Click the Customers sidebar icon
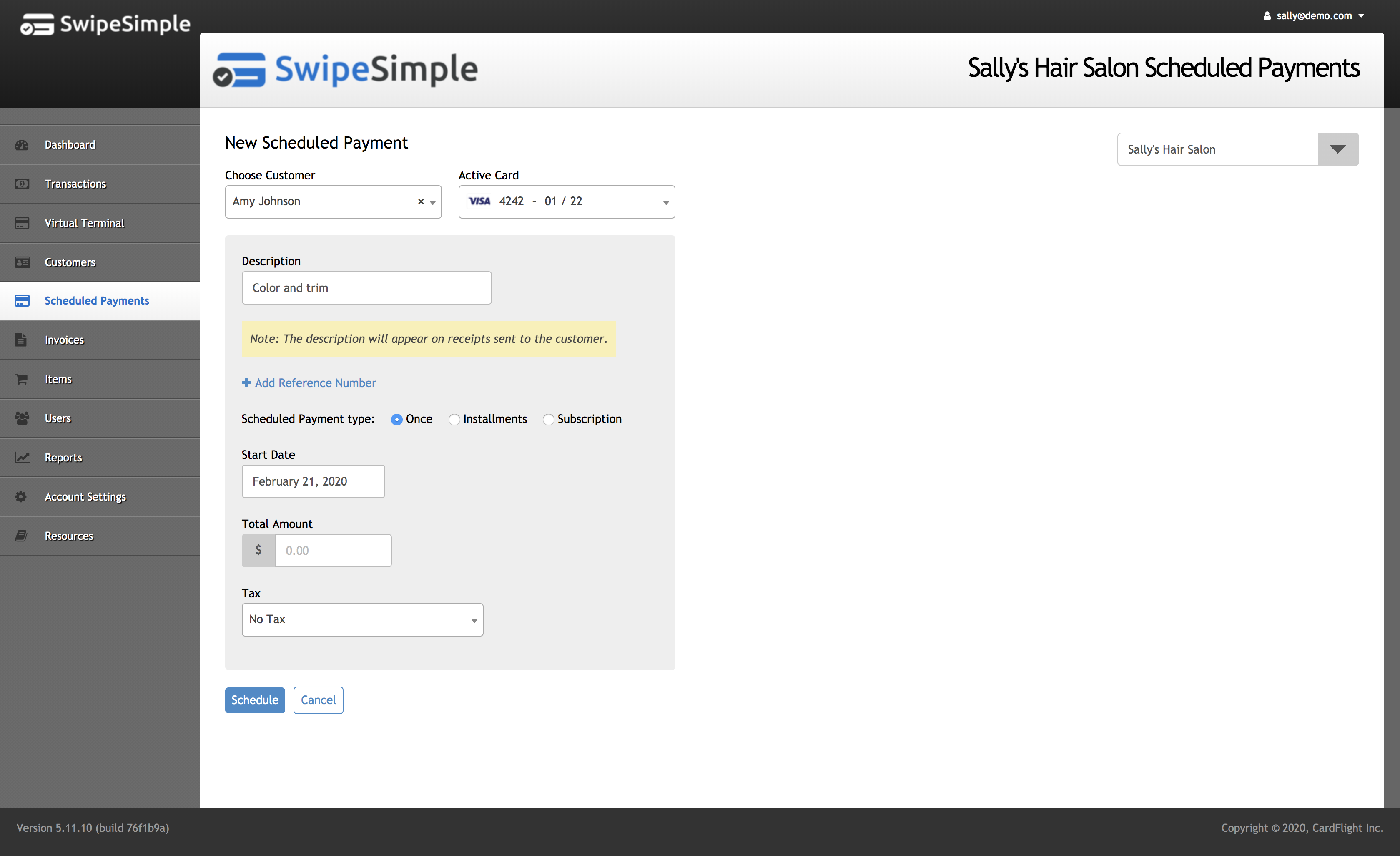1400x856 pixels. coord(22,262)
